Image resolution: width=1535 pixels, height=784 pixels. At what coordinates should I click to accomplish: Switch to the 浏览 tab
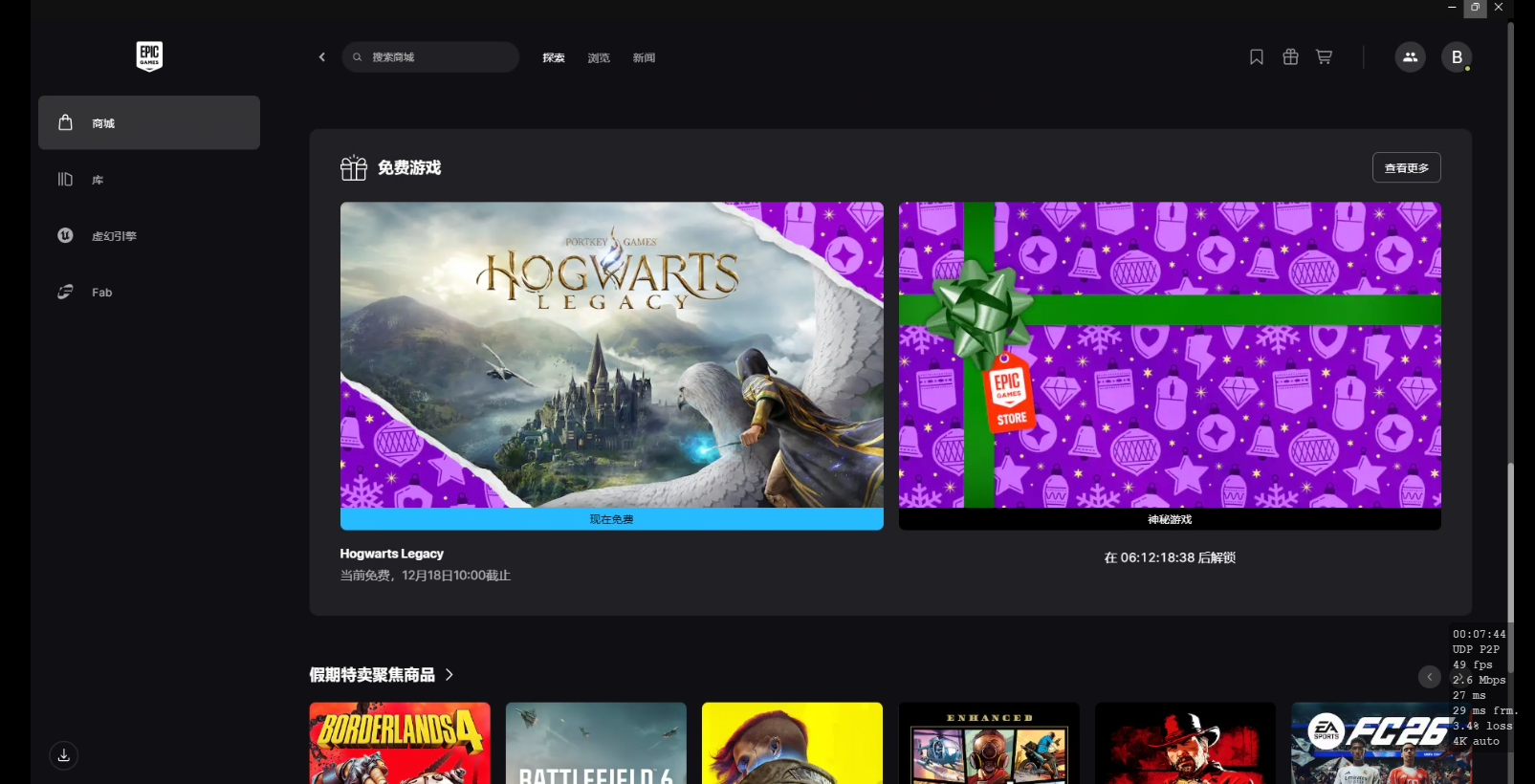coord(599,58)
